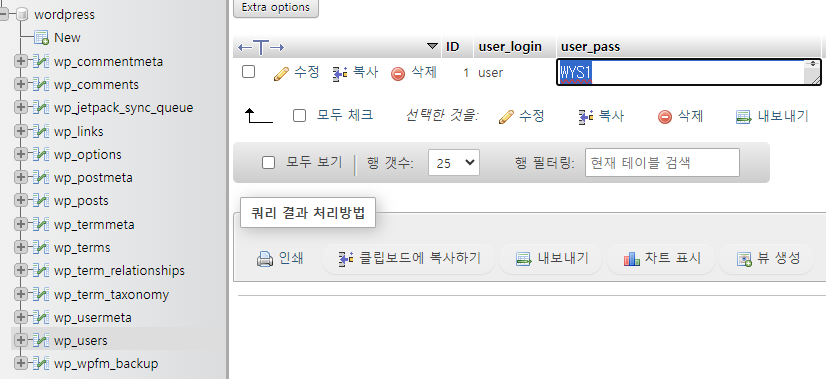Expand the wp_postmeta tree node
The image size is (826, 379).
click(21, 178)
